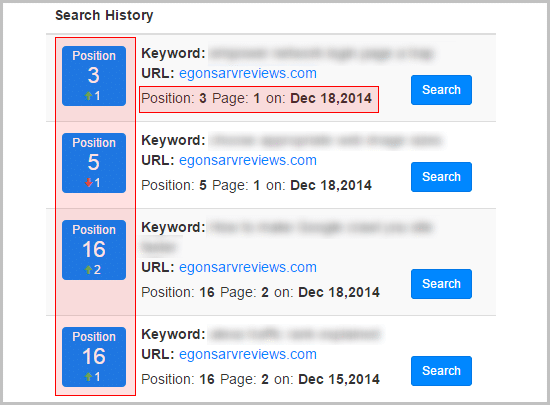550x405 pixels.
Task: Click red down arrow in Position 5 badge
Action: coord(88,182)
